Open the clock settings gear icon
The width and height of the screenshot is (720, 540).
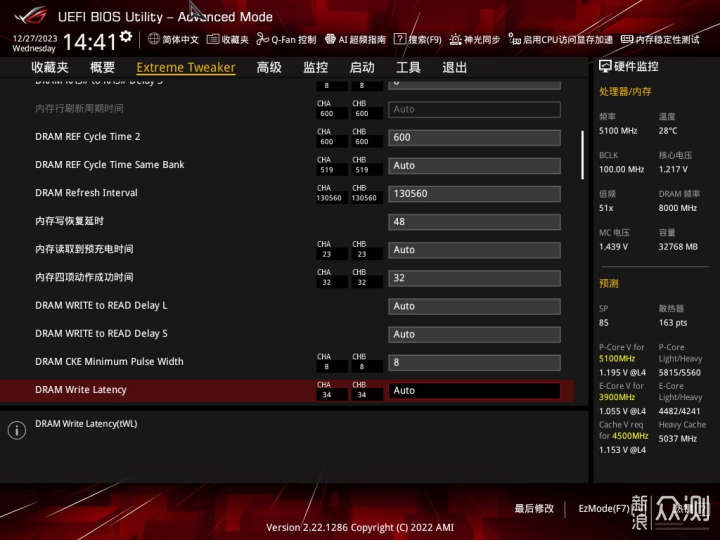[x=126, y=36]
